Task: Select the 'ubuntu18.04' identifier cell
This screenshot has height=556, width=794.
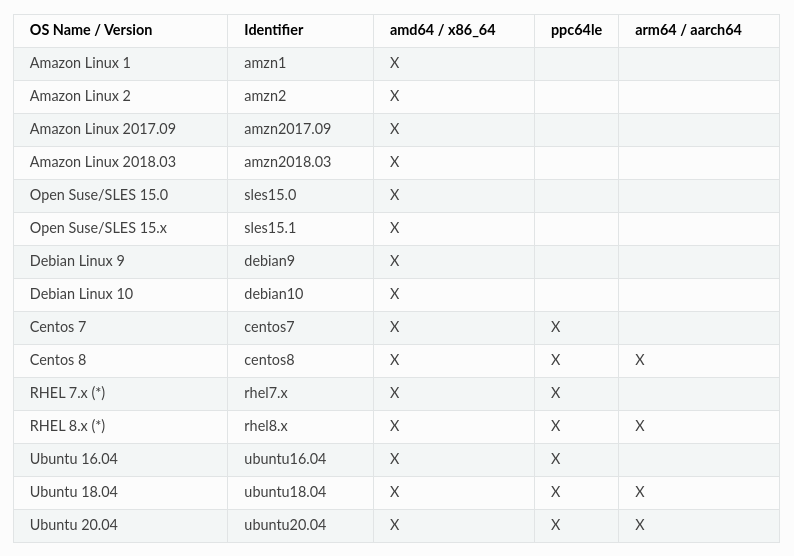Action: pyautogui.click(x=285, y=492)
